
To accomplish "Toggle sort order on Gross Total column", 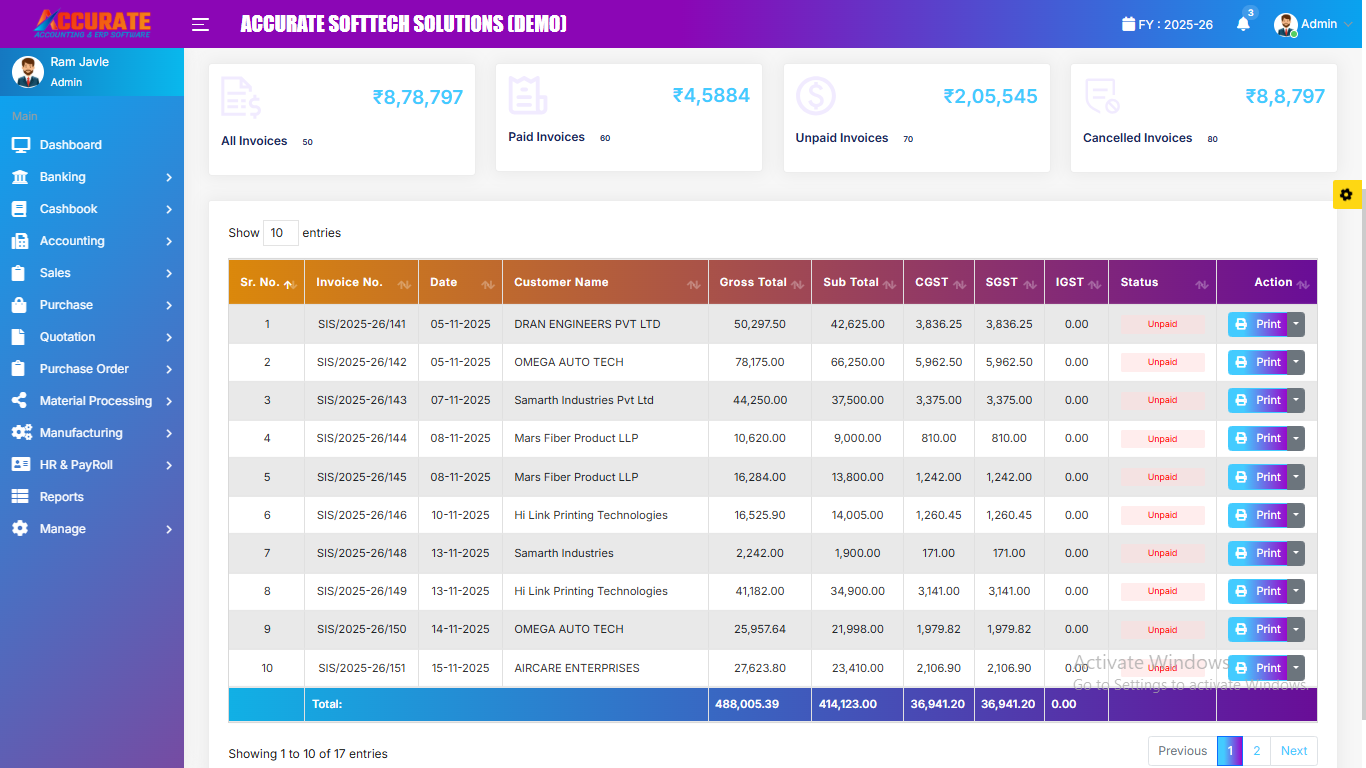I will pyautogui.click(x=759, y=282).
